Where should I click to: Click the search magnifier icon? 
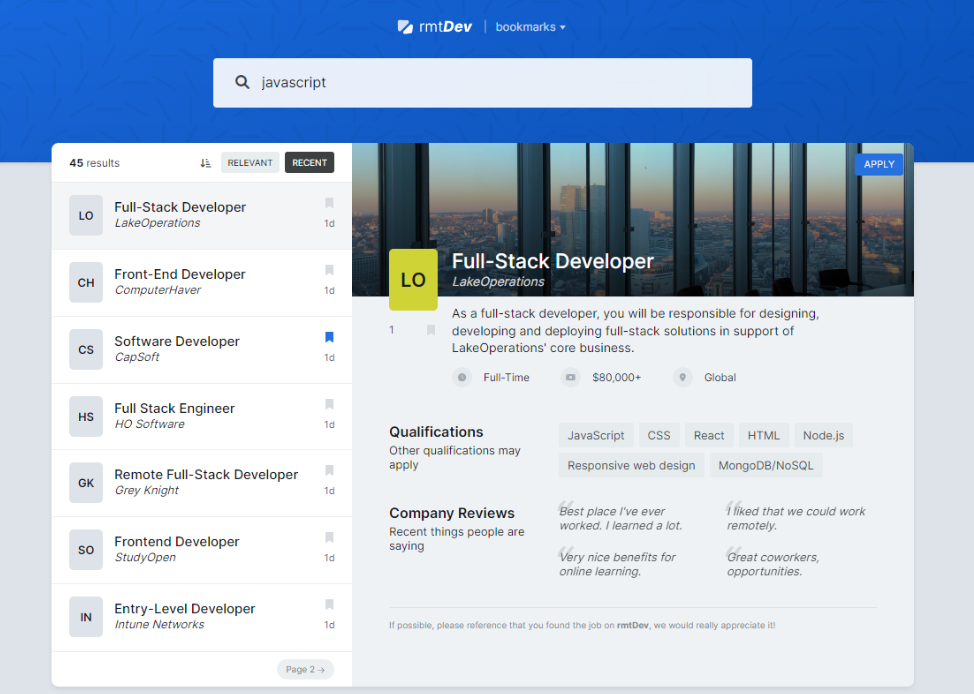coord(242,82)
